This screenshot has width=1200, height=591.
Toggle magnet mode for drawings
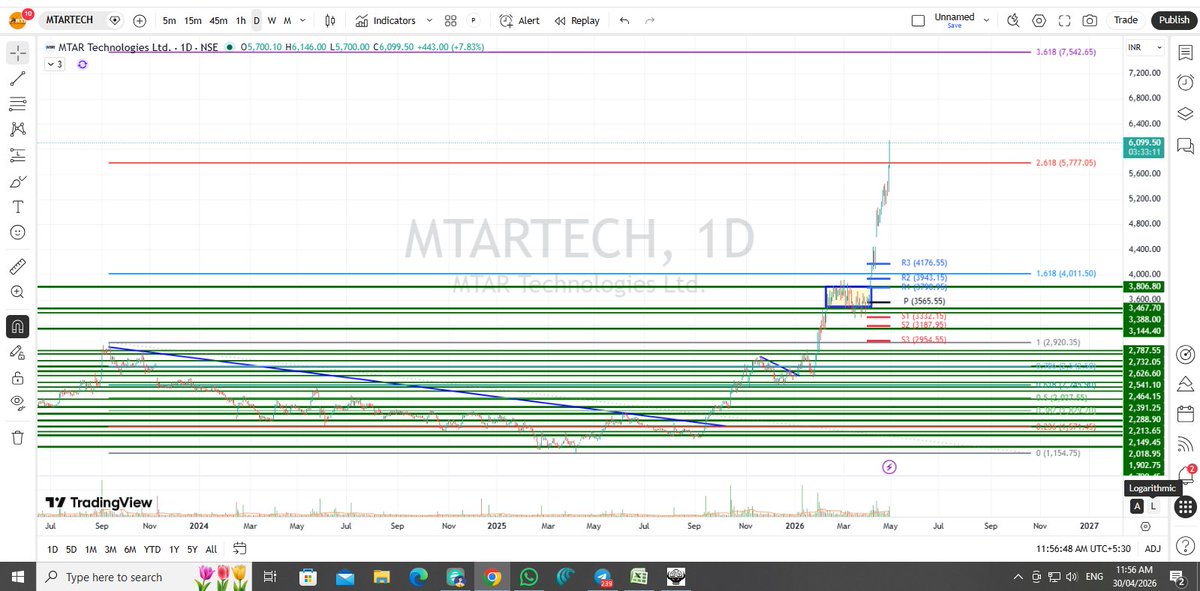pyautogui.click(x=17, y=326)
